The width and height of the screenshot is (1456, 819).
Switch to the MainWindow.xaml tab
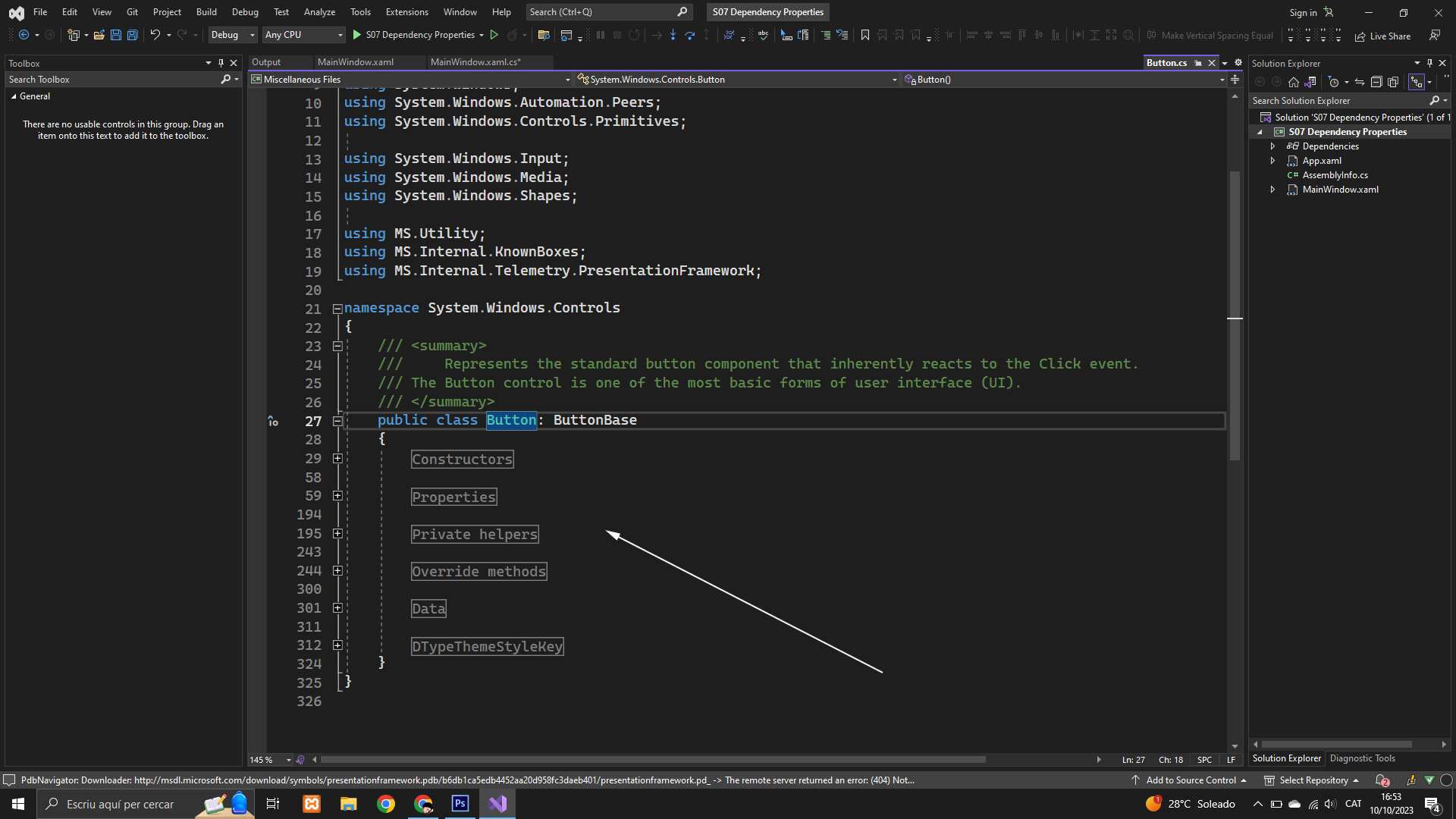coord(355,62)
